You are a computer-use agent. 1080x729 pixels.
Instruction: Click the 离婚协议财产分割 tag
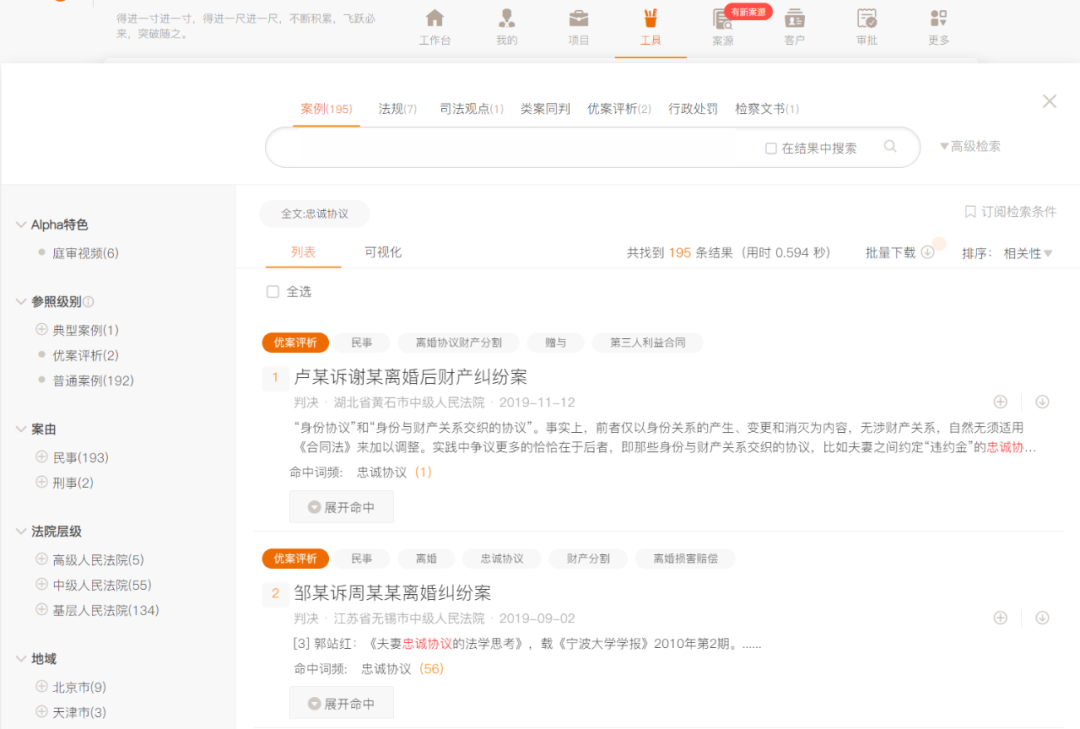[459, 342]
